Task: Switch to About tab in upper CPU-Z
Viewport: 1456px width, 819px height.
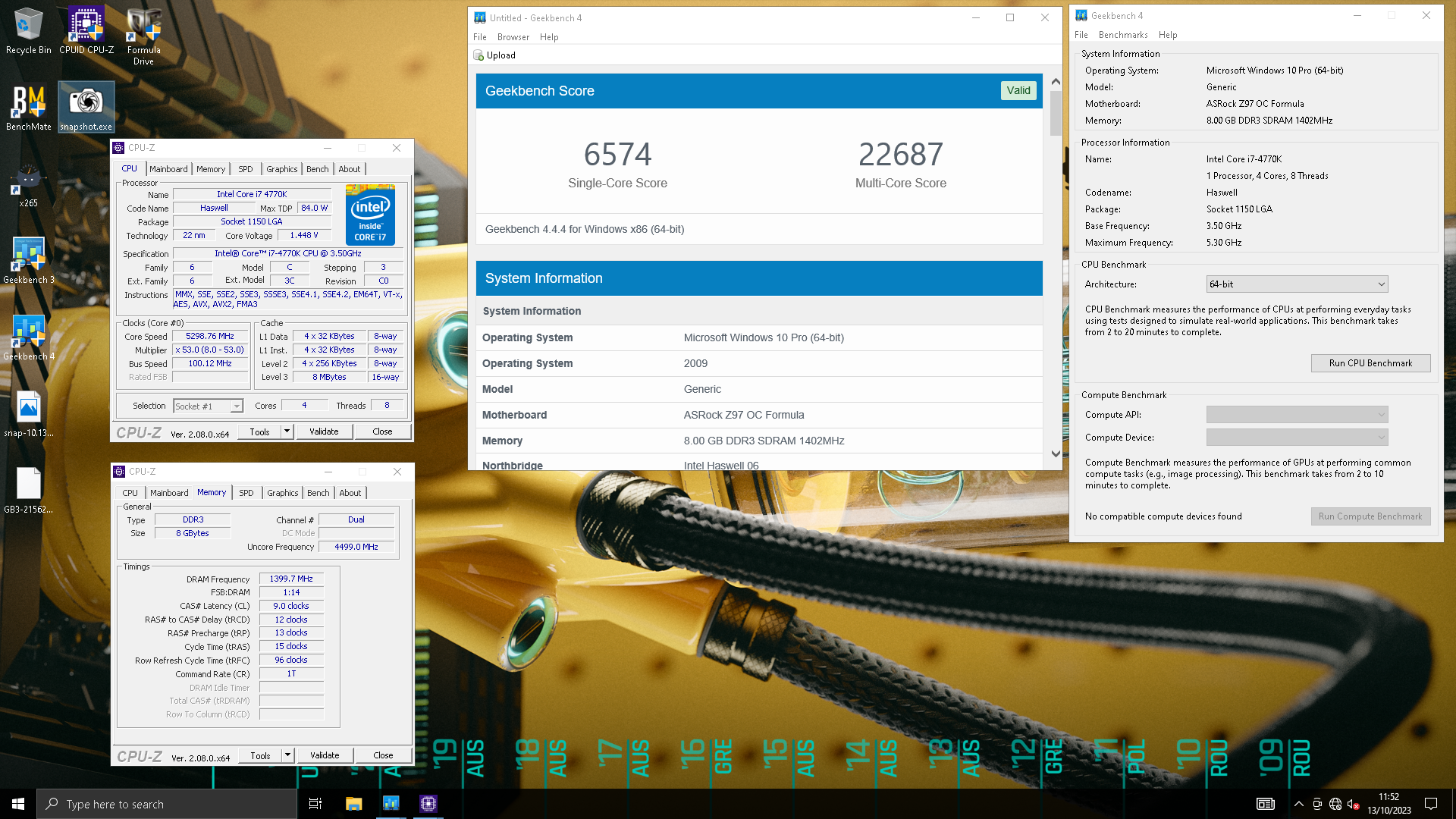Action: click(350, 169)
